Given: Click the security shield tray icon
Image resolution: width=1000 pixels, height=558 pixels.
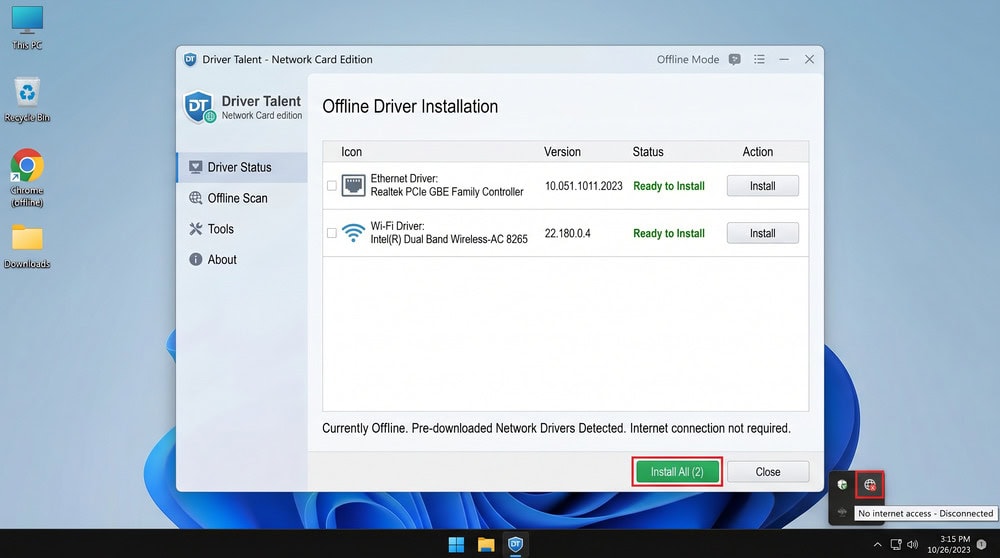Looking at the screenshot, I should 842,485.
